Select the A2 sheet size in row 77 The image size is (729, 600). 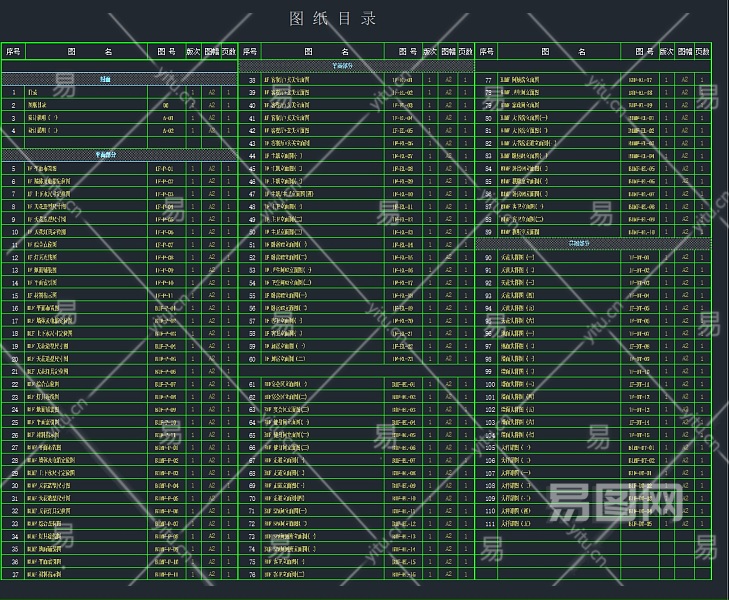pos(684,80)
